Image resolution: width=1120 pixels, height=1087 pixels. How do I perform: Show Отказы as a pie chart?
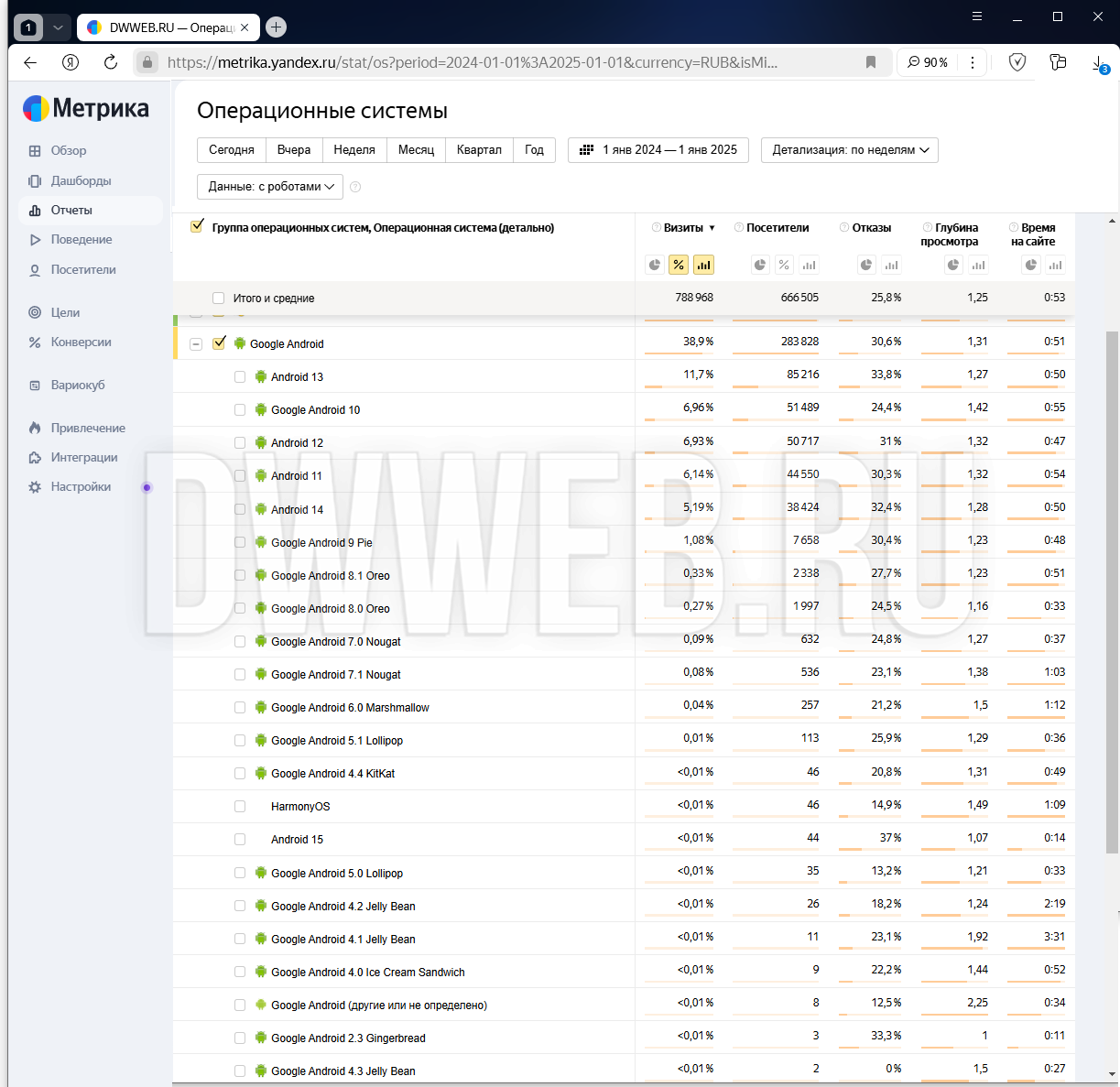(x=866, y=265)
